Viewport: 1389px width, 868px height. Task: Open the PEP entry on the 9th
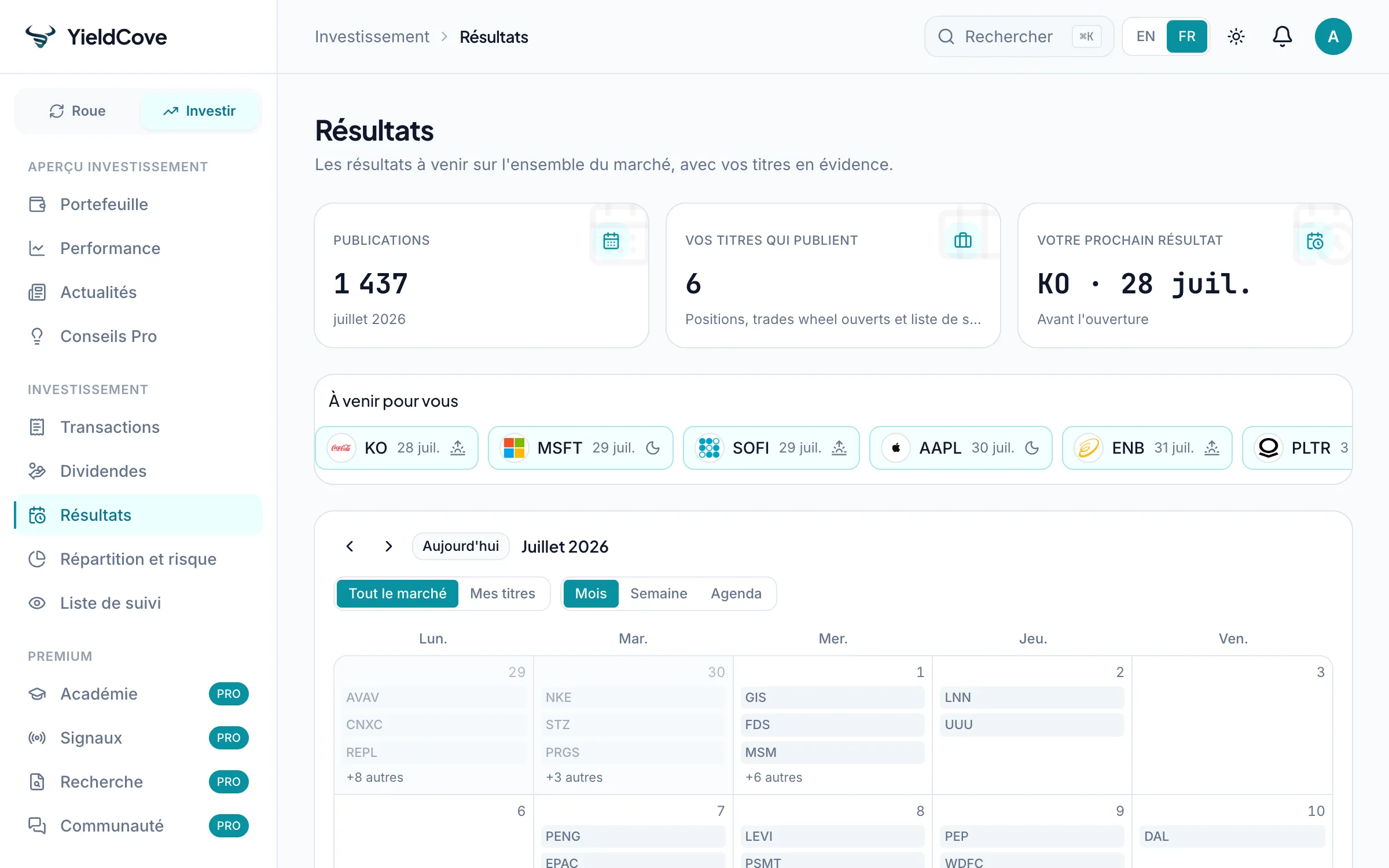pyautogui.click(x=1032, y=836)
